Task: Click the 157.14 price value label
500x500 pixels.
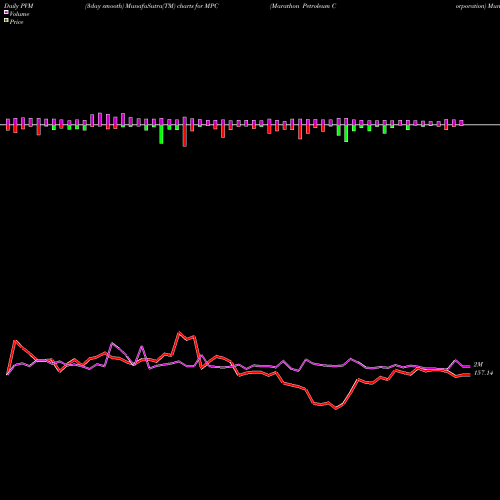Action: click(483, 373)
